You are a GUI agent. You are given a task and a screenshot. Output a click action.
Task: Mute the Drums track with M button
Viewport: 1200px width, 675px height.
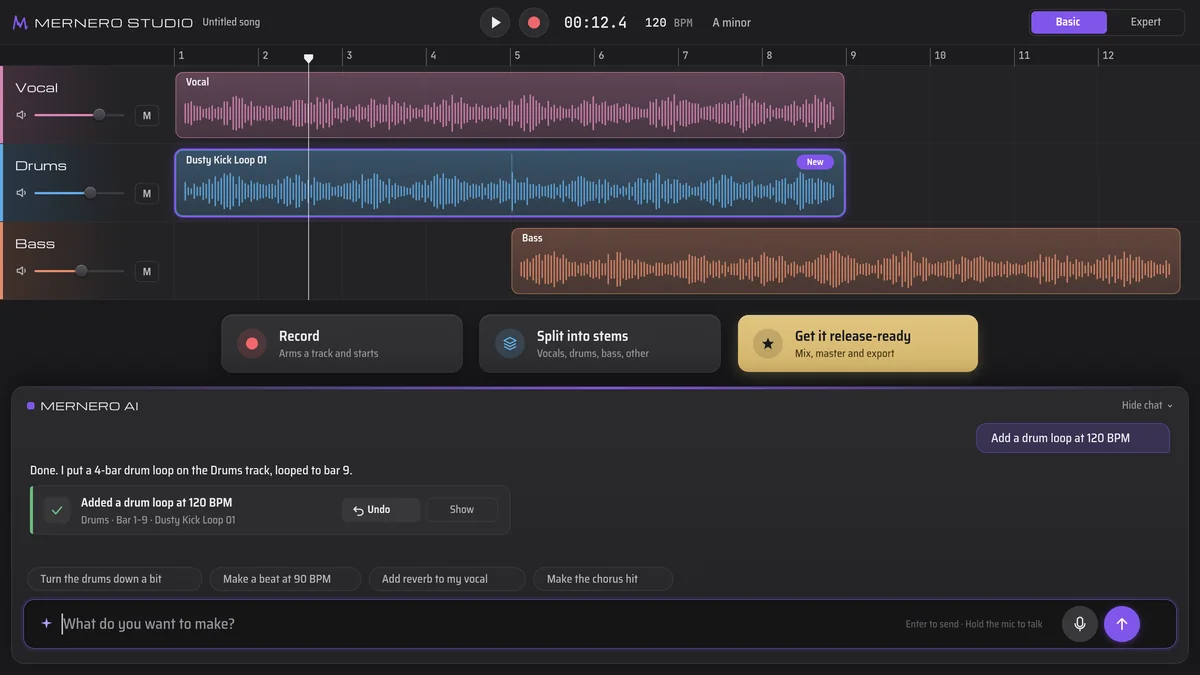147,193
